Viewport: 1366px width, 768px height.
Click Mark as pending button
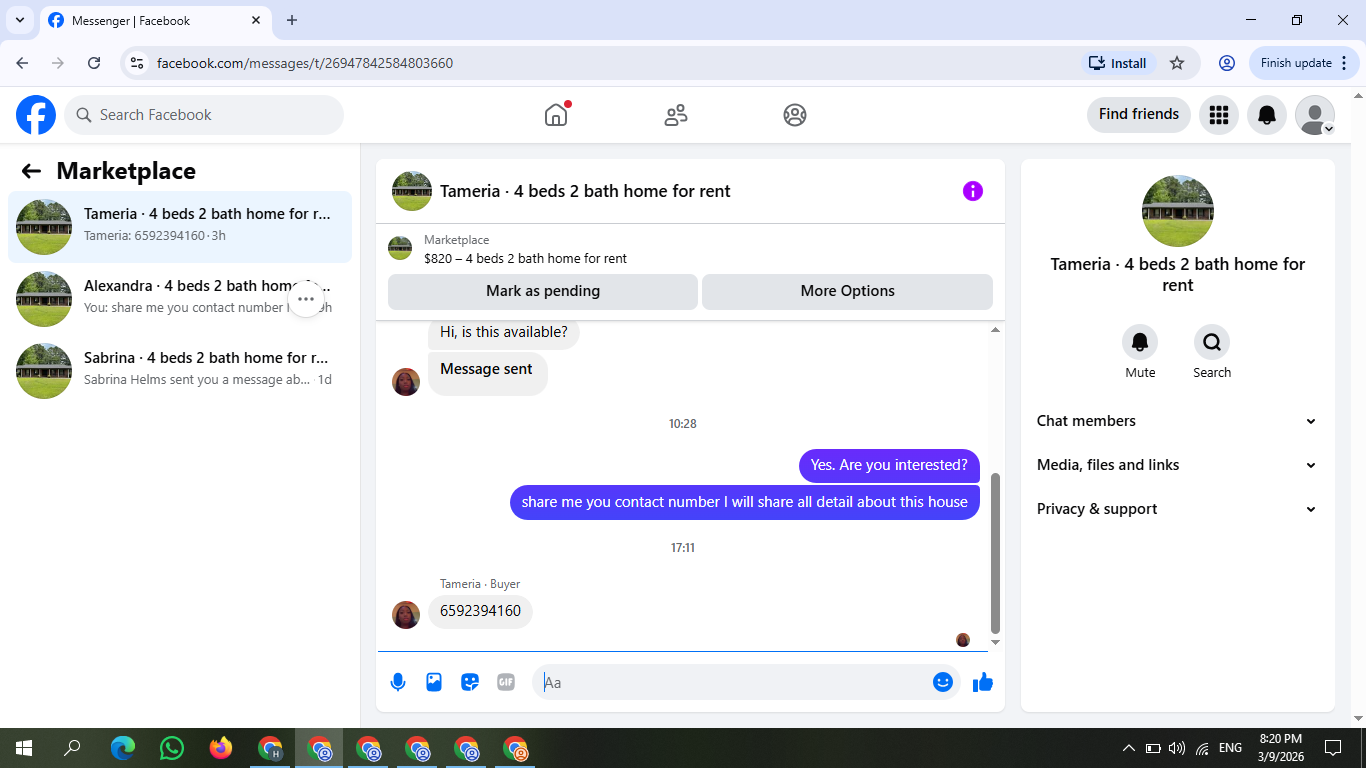(543, 291)
